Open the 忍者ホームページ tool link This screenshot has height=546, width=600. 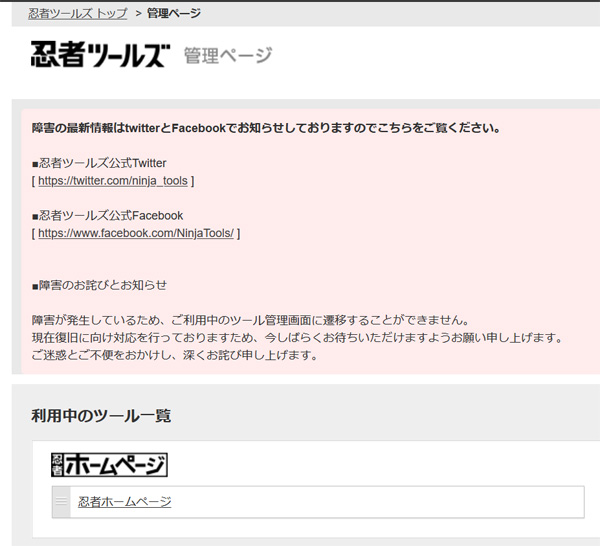(125, 502)
